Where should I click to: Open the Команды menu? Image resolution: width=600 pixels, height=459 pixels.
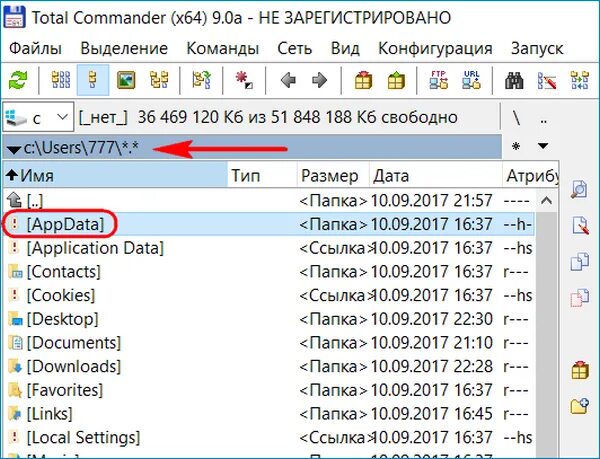click(x=223, y=49)
